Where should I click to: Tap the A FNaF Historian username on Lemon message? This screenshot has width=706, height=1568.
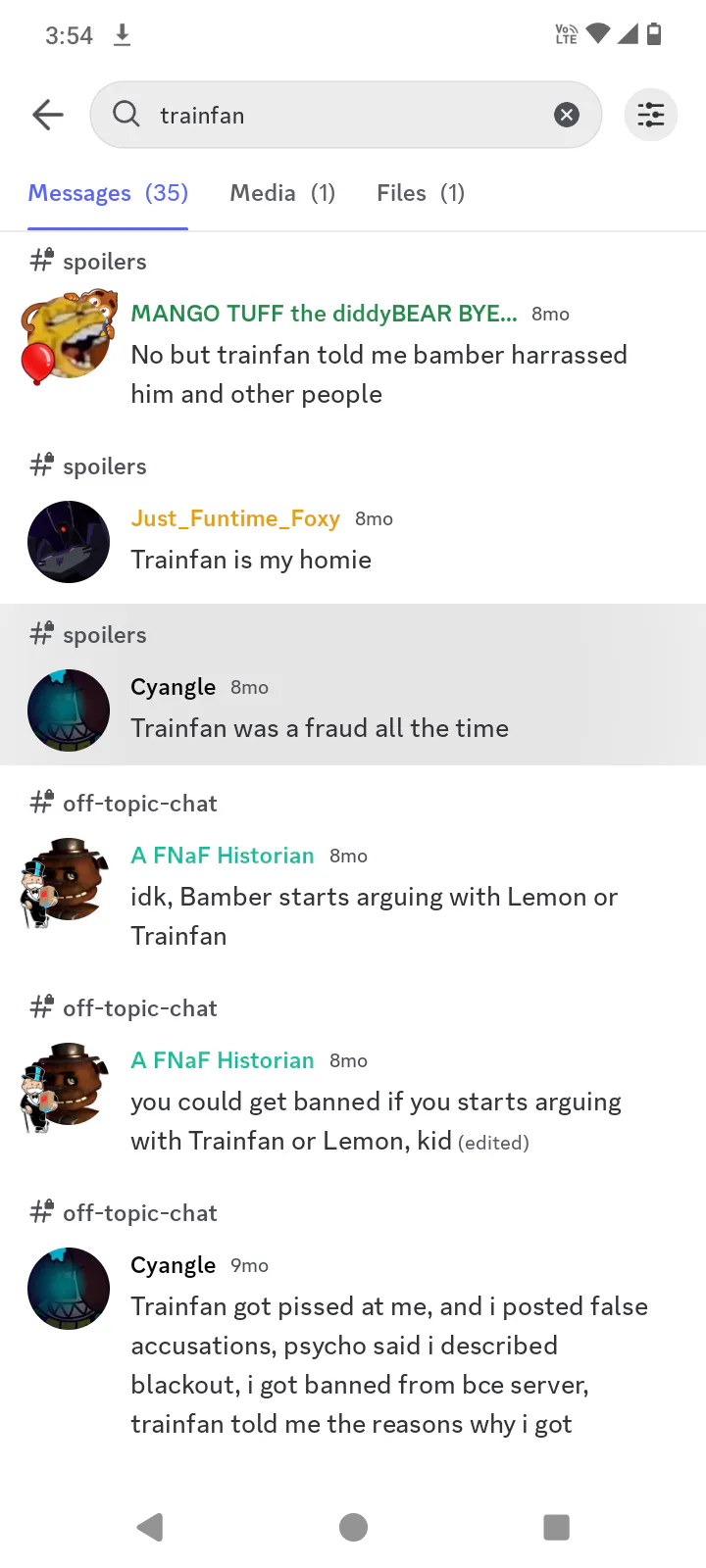point(223,856)
